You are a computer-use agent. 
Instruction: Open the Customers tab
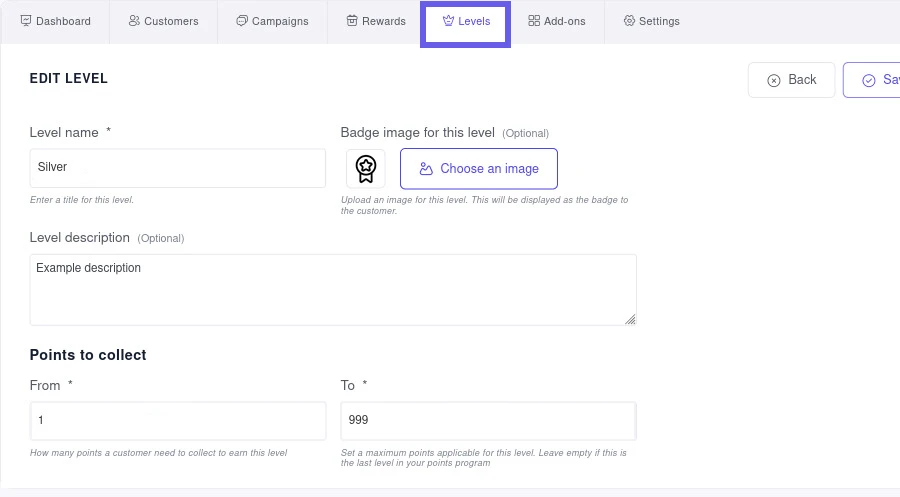point(163,21)
